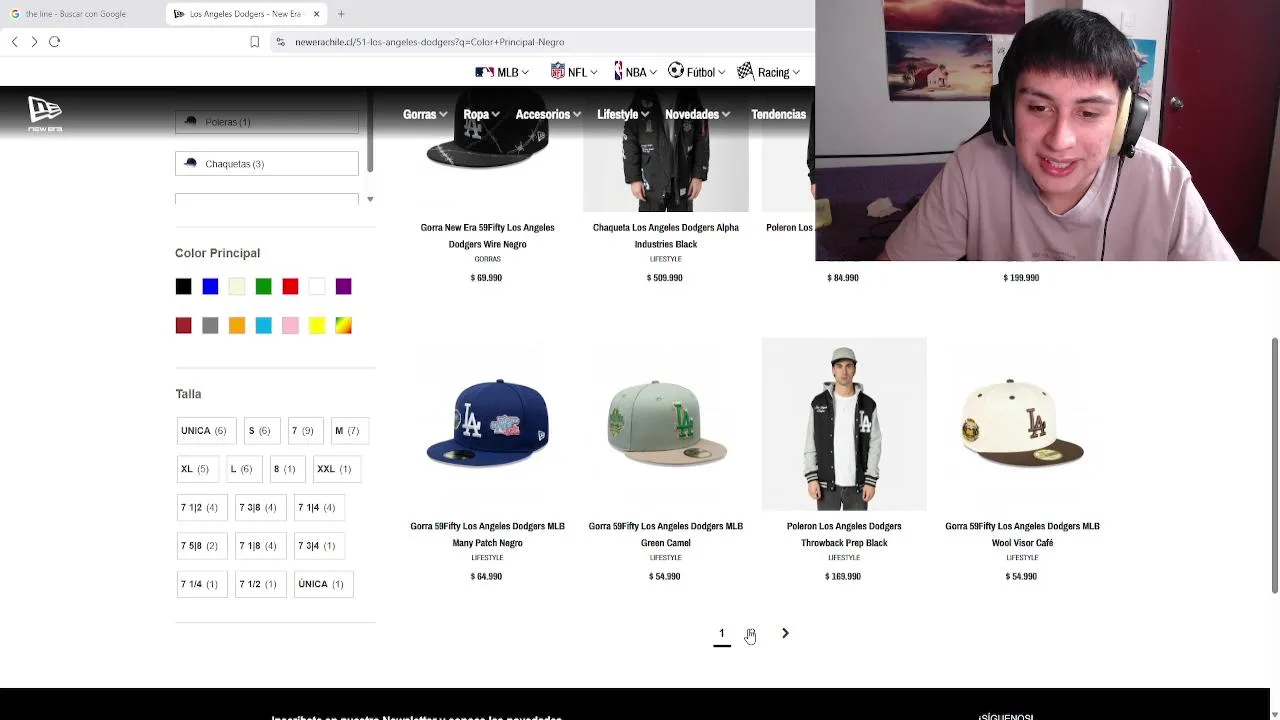Open Poleron Dodgers Throwback Prep Black link

tap(844, 534)
